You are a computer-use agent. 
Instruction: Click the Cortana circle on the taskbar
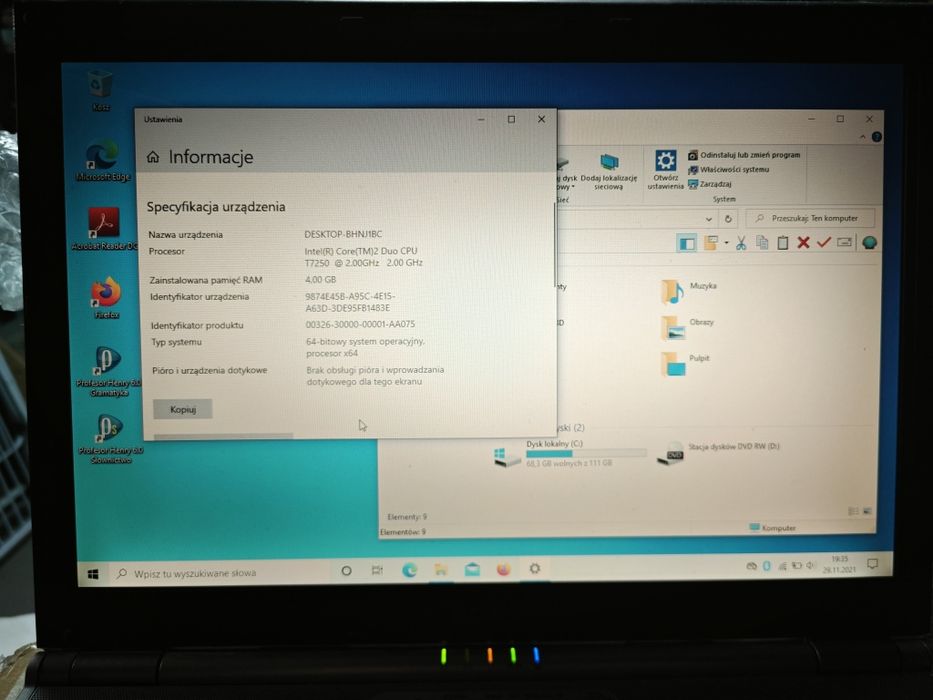346,571
